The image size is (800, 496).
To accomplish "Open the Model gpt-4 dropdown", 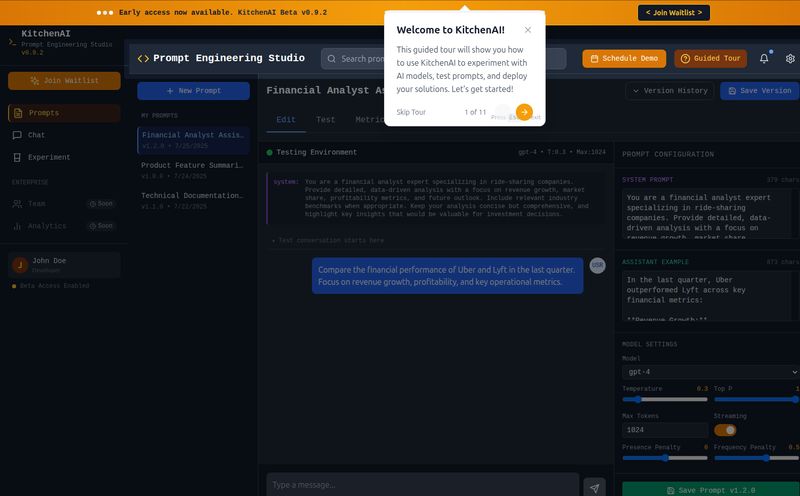I will coord(711,372).
